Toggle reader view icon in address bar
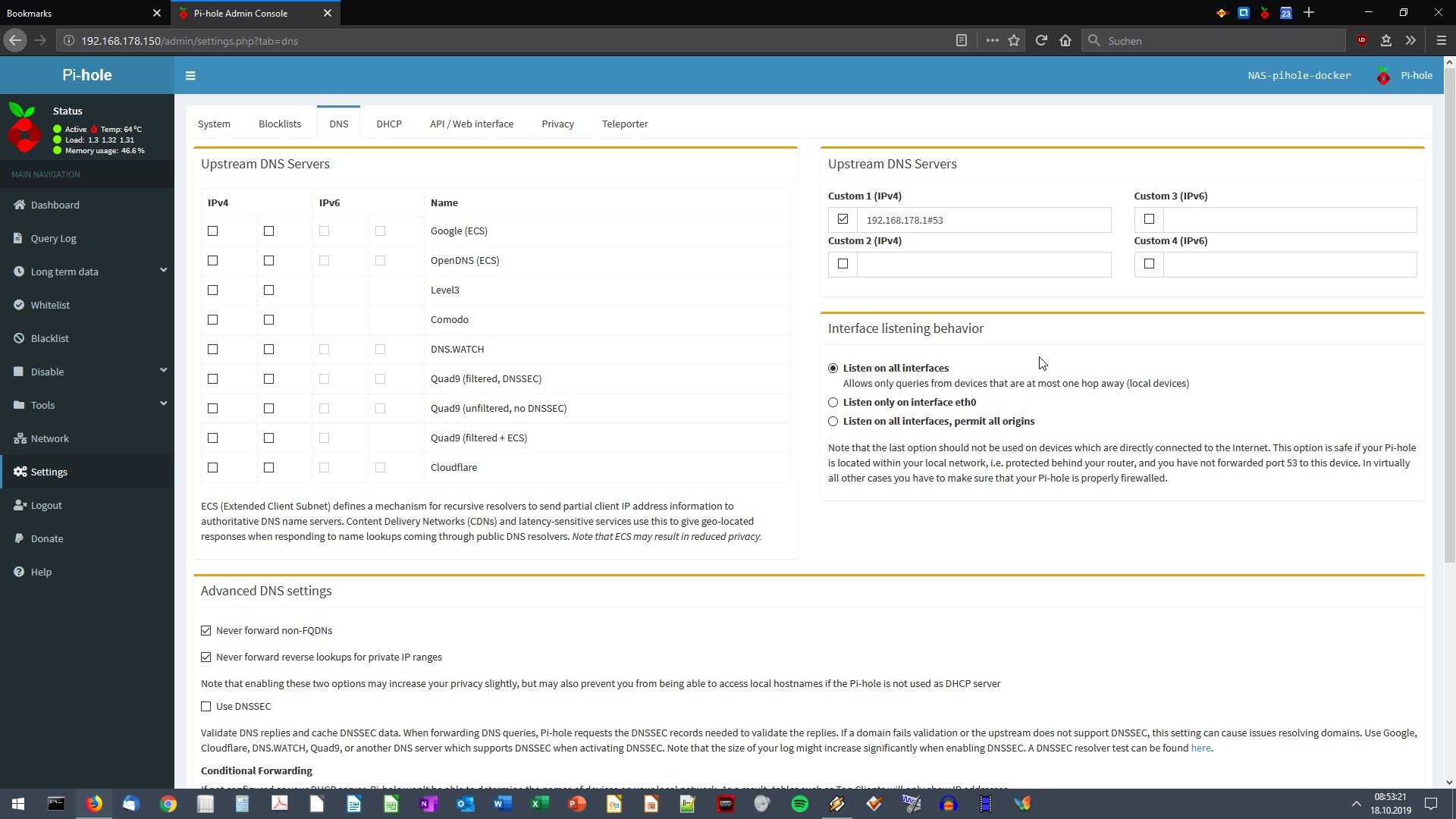The width and height of the screenshot is (1456, 819). coord(962,41)
